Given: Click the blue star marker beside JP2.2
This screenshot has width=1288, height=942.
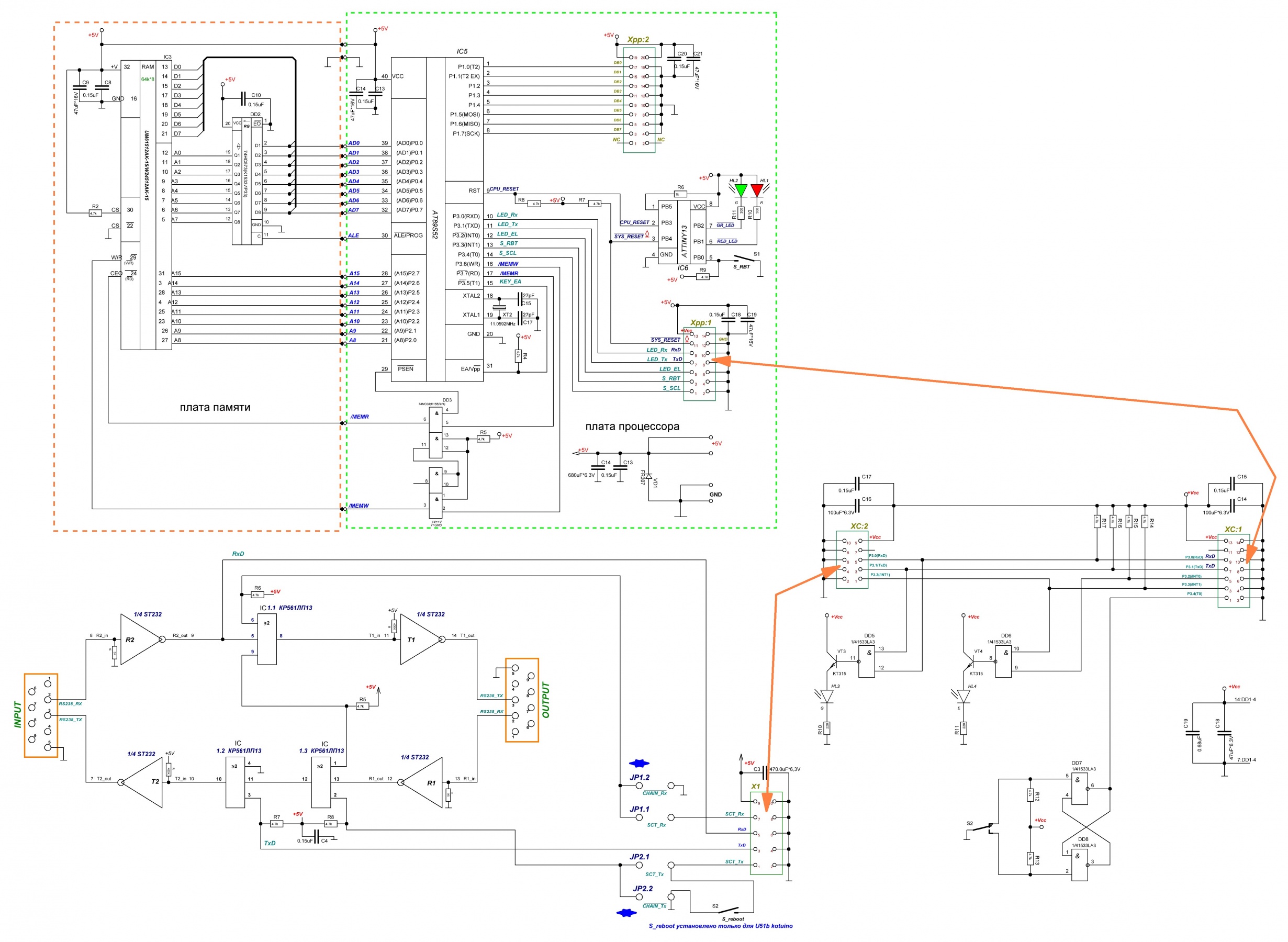Looking at the screenshot, I should [x=626, y=913].
